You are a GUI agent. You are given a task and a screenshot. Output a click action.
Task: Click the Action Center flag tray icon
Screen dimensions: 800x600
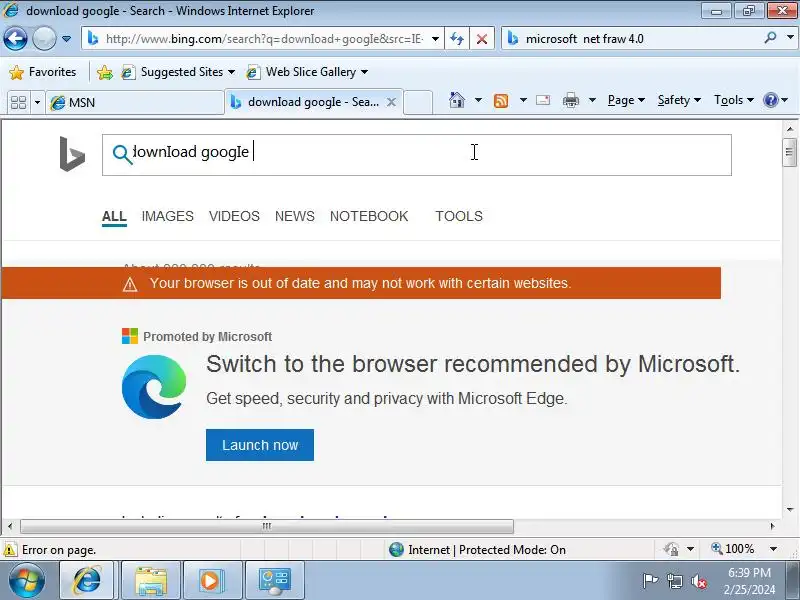click(x=649, y=581)
